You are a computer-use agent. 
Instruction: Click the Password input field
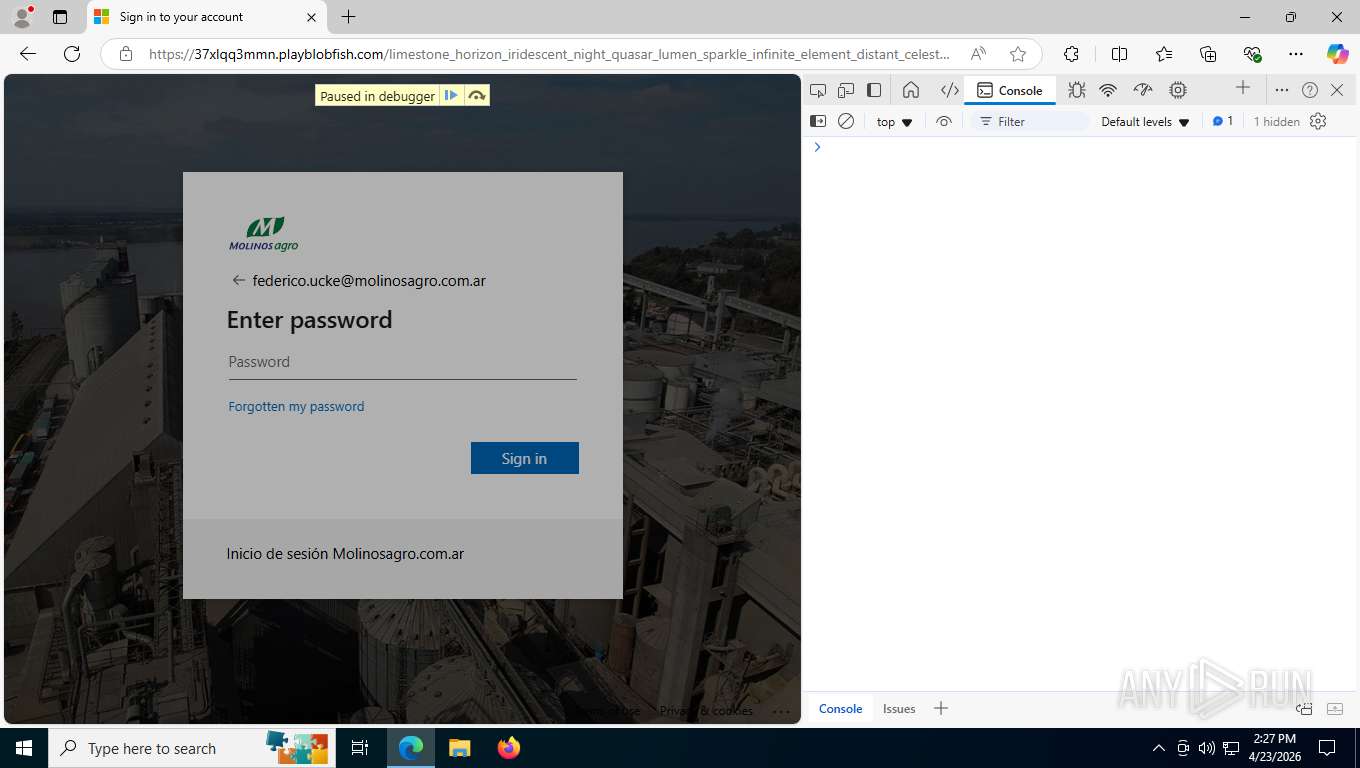(x=402, y=362)
